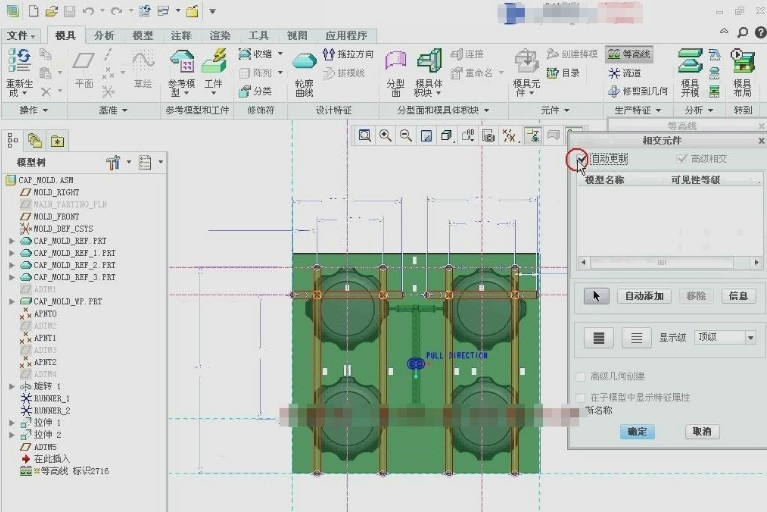Screen dimensions: 767x512
Task: Click the Classify (分类) tool
Action: point(255,91)
